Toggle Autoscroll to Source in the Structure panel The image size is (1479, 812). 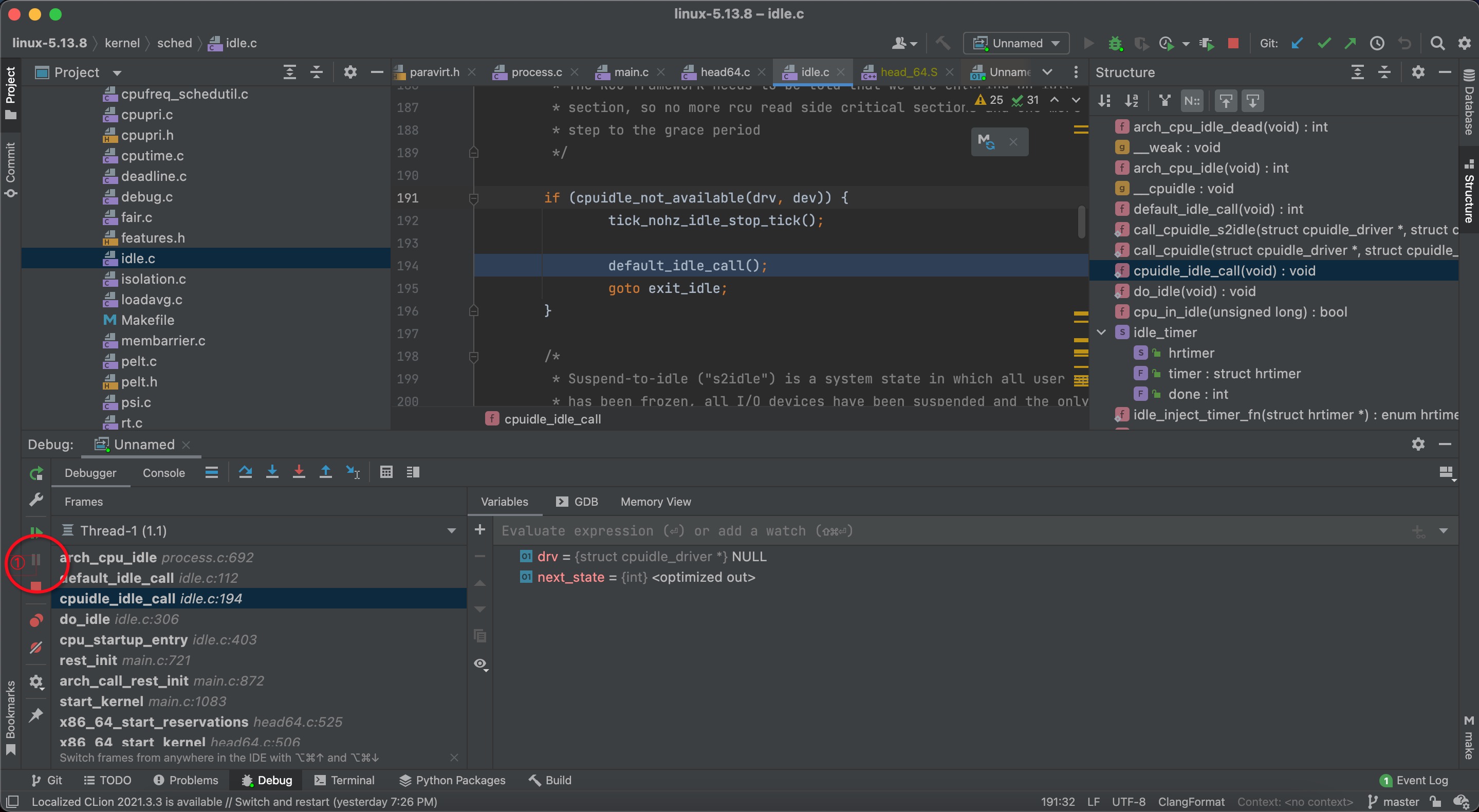pyautogui.click(x=1226, y=101)
